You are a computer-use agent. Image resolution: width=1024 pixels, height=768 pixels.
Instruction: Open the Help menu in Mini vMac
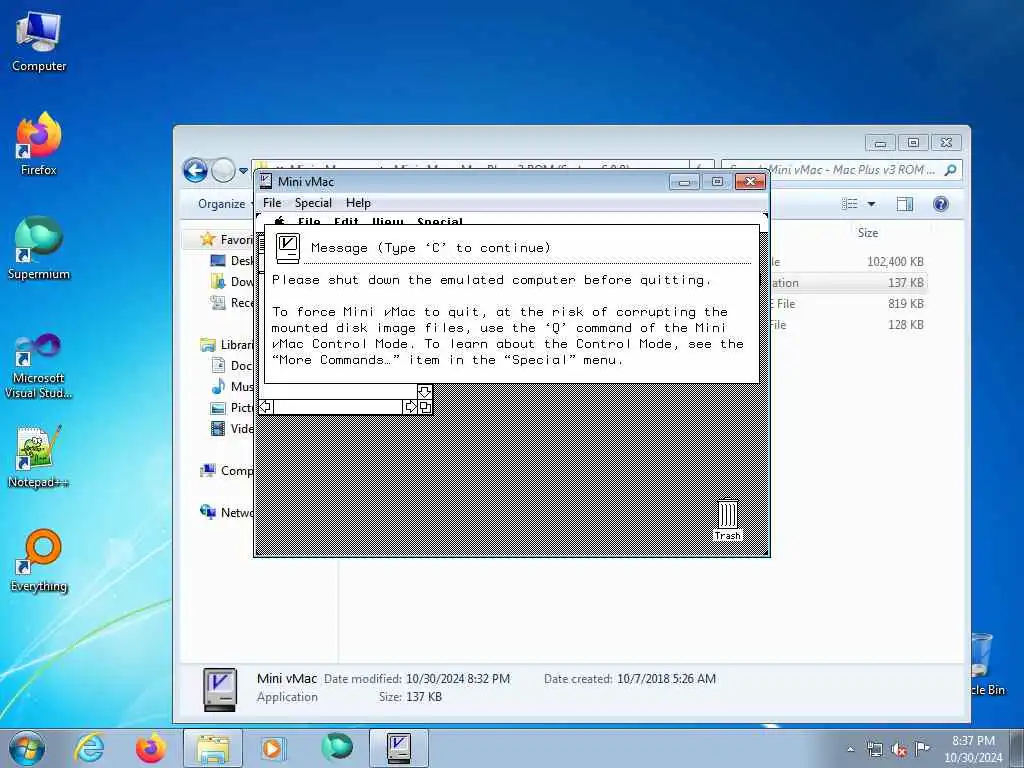tap(358, 202)
